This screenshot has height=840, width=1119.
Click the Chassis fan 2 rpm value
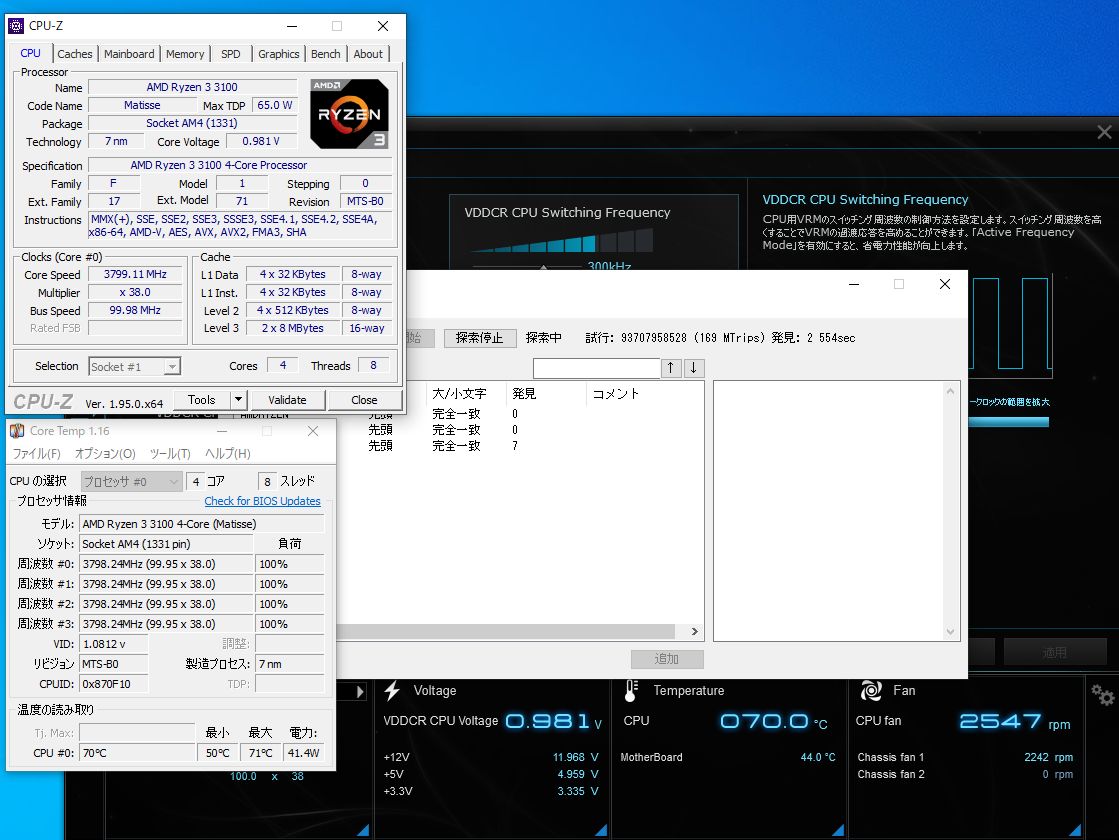pyautogui.click(x=1057, y=774)
